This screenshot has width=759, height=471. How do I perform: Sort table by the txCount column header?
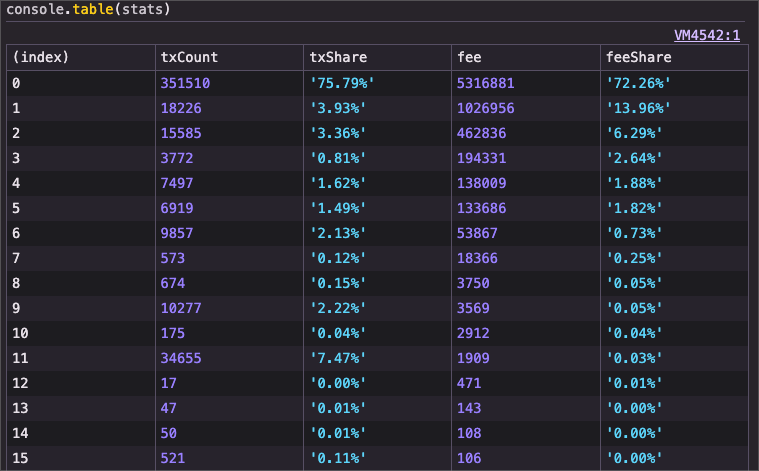coord(229,58)
